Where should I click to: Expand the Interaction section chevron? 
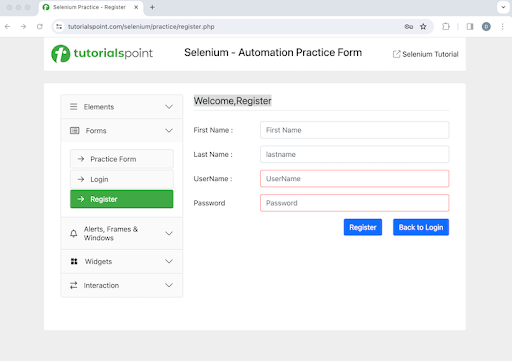point(169,285)
